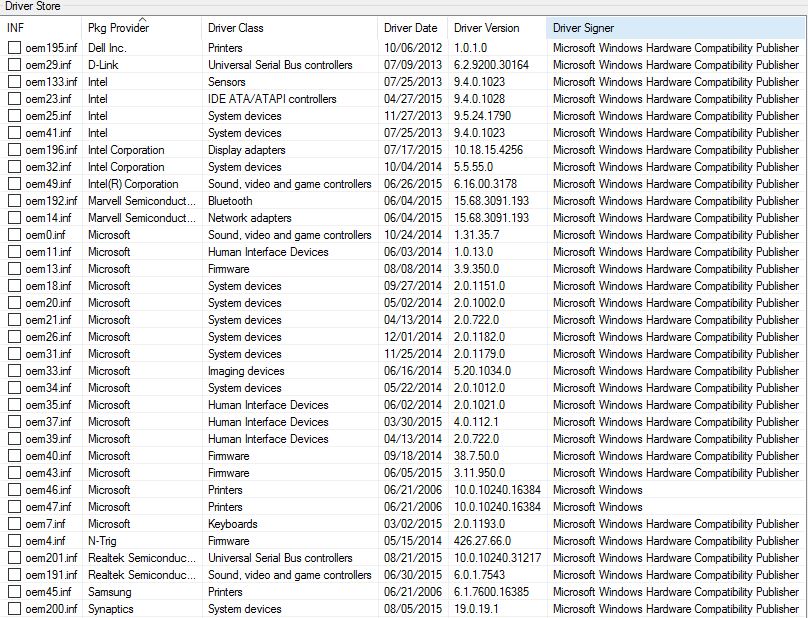Tick the checkbox beside oem49.inf
Screen dimensions: 808x618
click(14, 184)
